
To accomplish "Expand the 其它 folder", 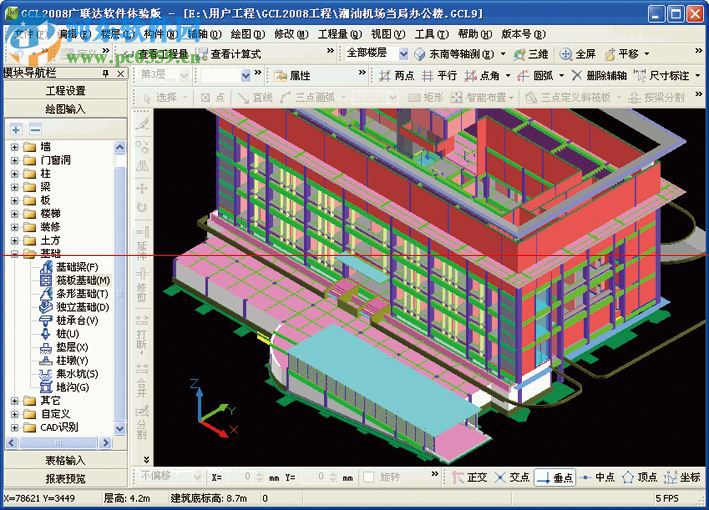I will 14,401.
